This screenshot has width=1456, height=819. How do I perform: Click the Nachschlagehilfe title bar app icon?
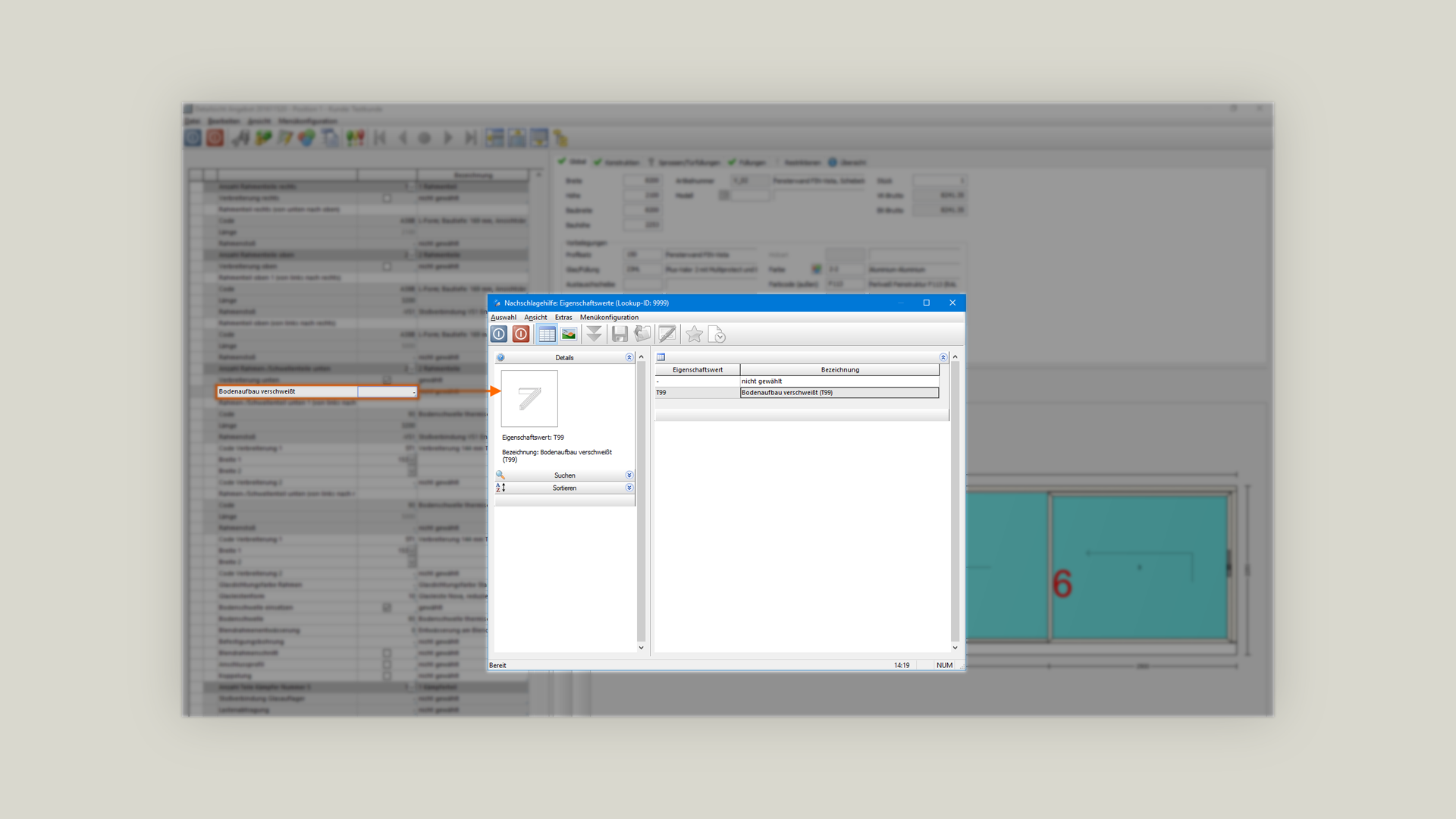pyautogui.click(x=497, y=303)
